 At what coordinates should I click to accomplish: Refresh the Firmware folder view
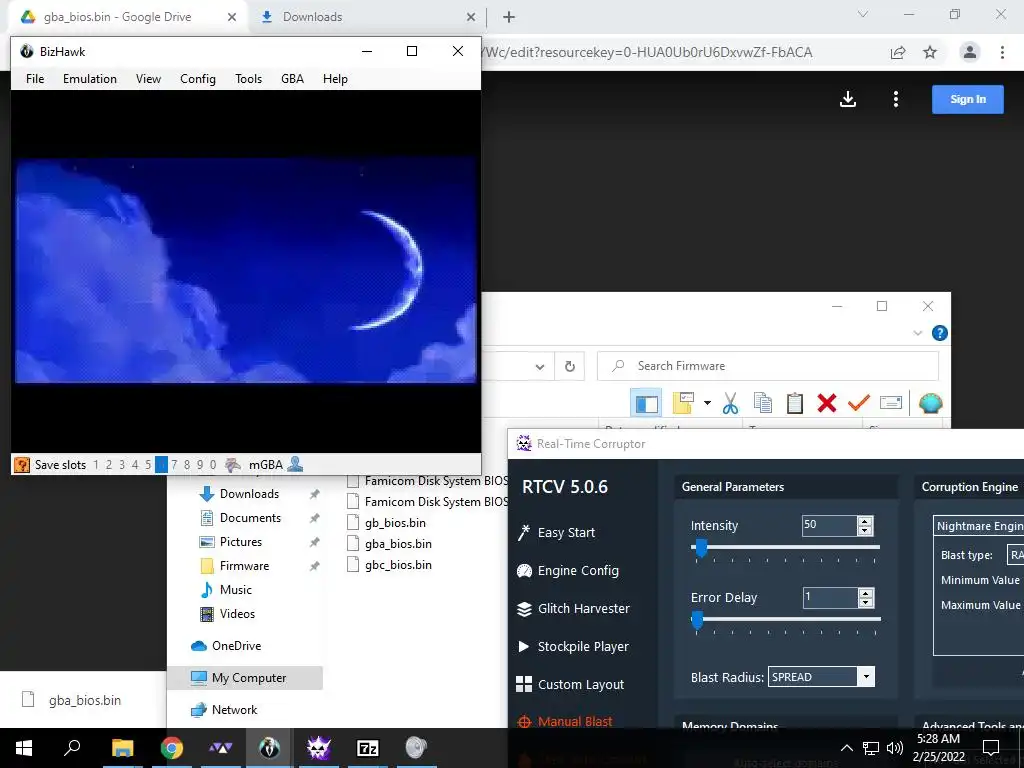pos(569,366)
